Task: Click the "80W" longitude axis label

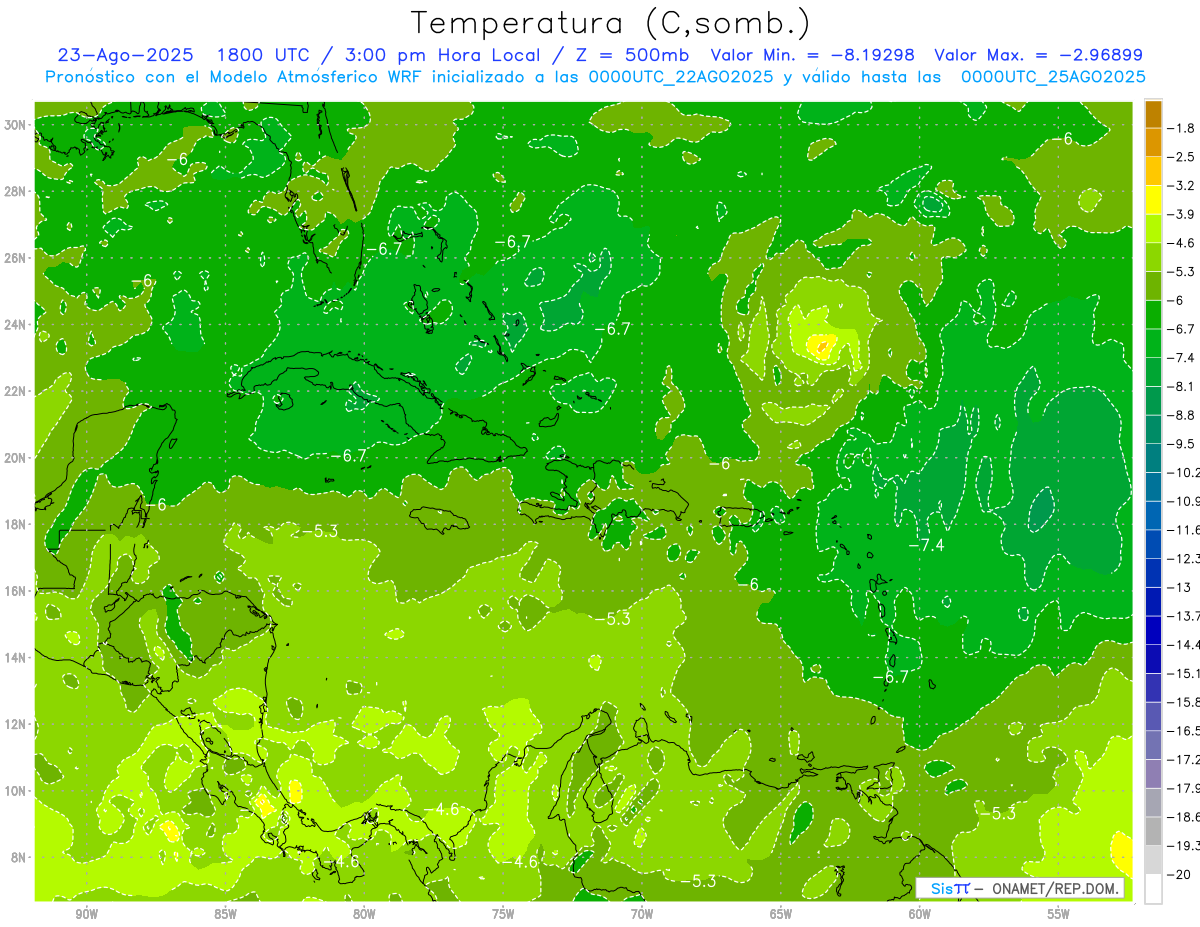Action: click(364, 914)
